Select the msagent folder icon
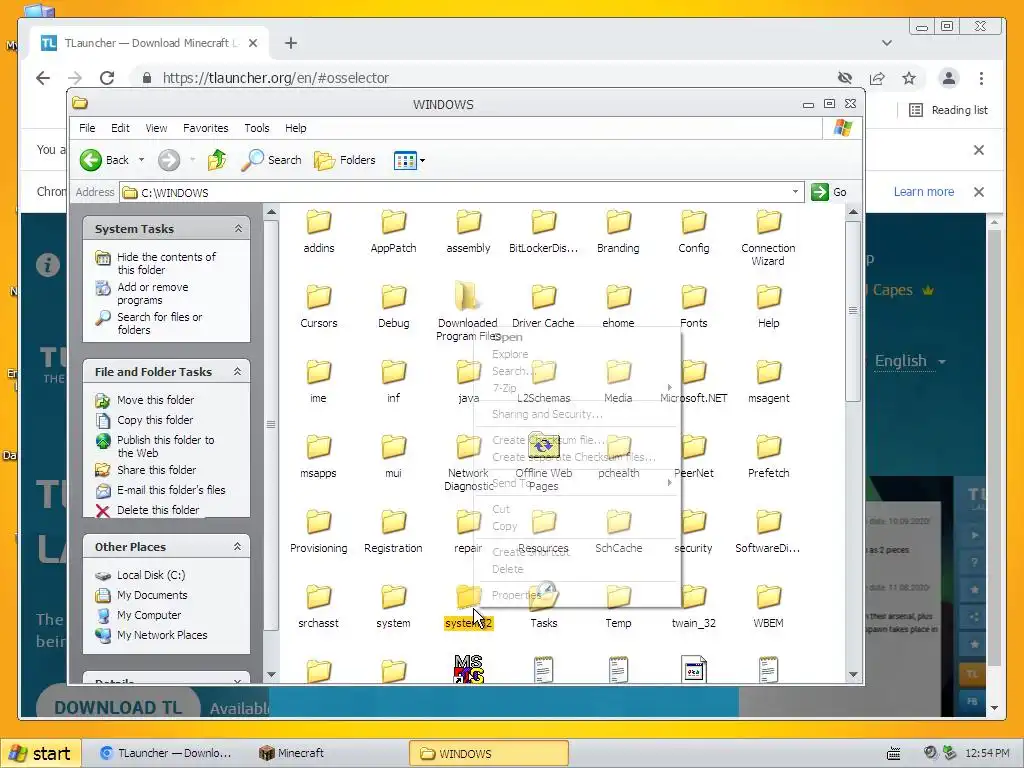 [769, 372]
